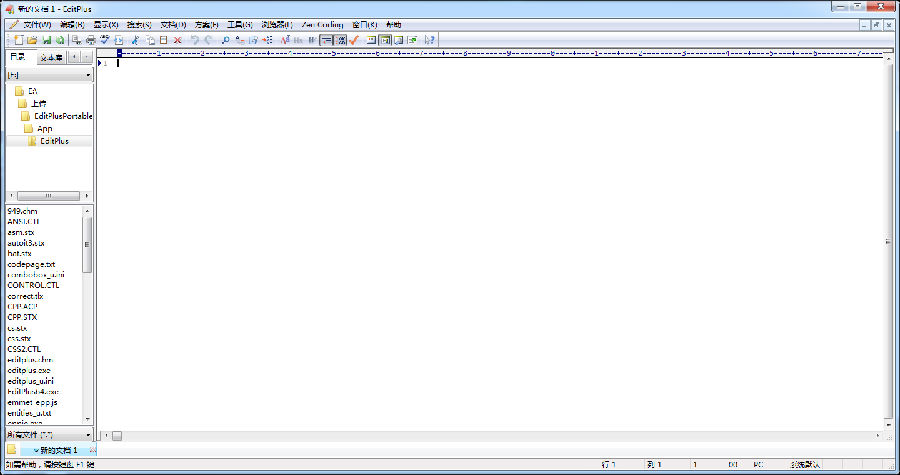Select file editplus_u.ini in list
This screenshot has height=475, width=900.
[30, 381]
